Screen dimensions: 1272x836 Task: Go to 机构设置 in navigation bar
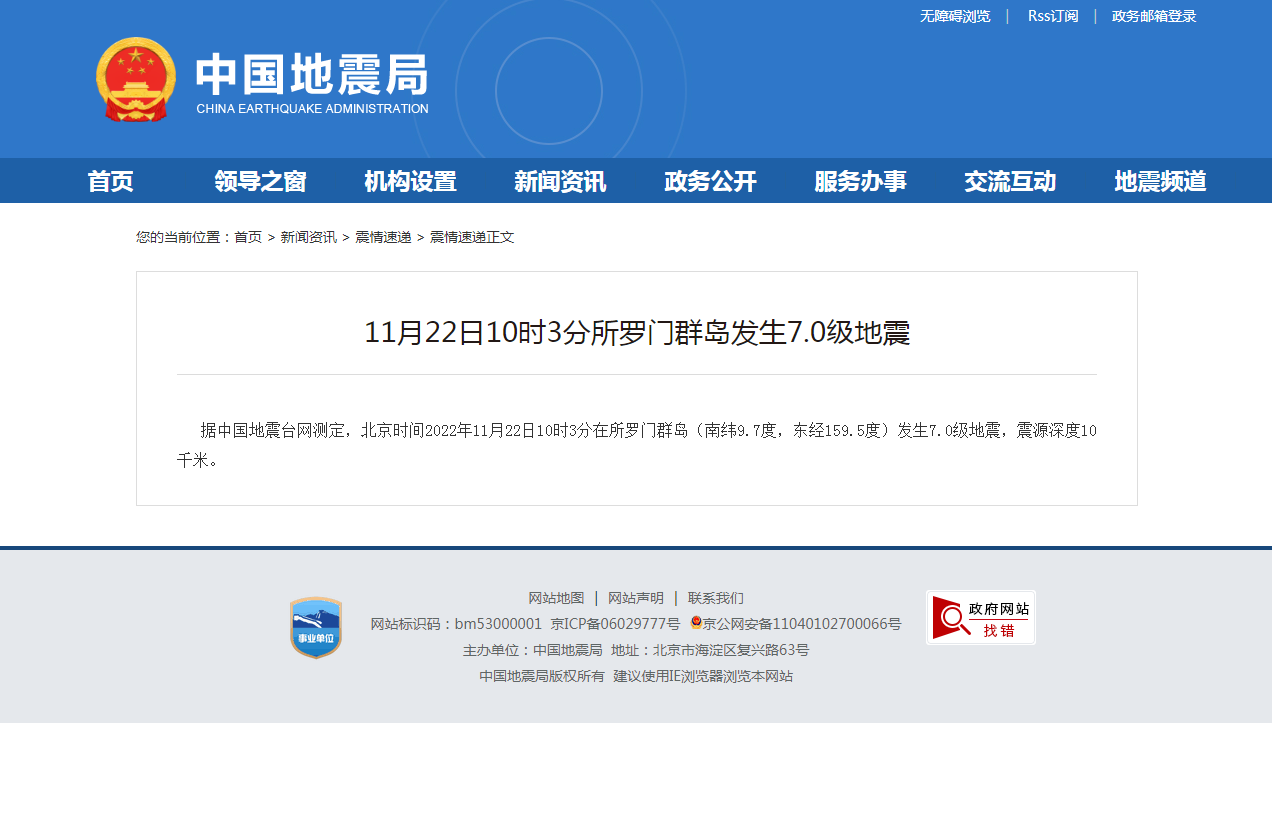click(x=410, y=181)
